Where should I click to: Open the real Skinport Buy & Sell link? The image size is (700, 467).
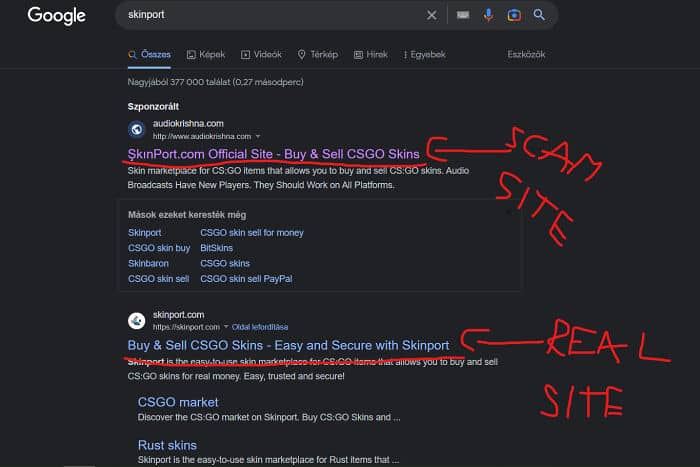[288, 345]
